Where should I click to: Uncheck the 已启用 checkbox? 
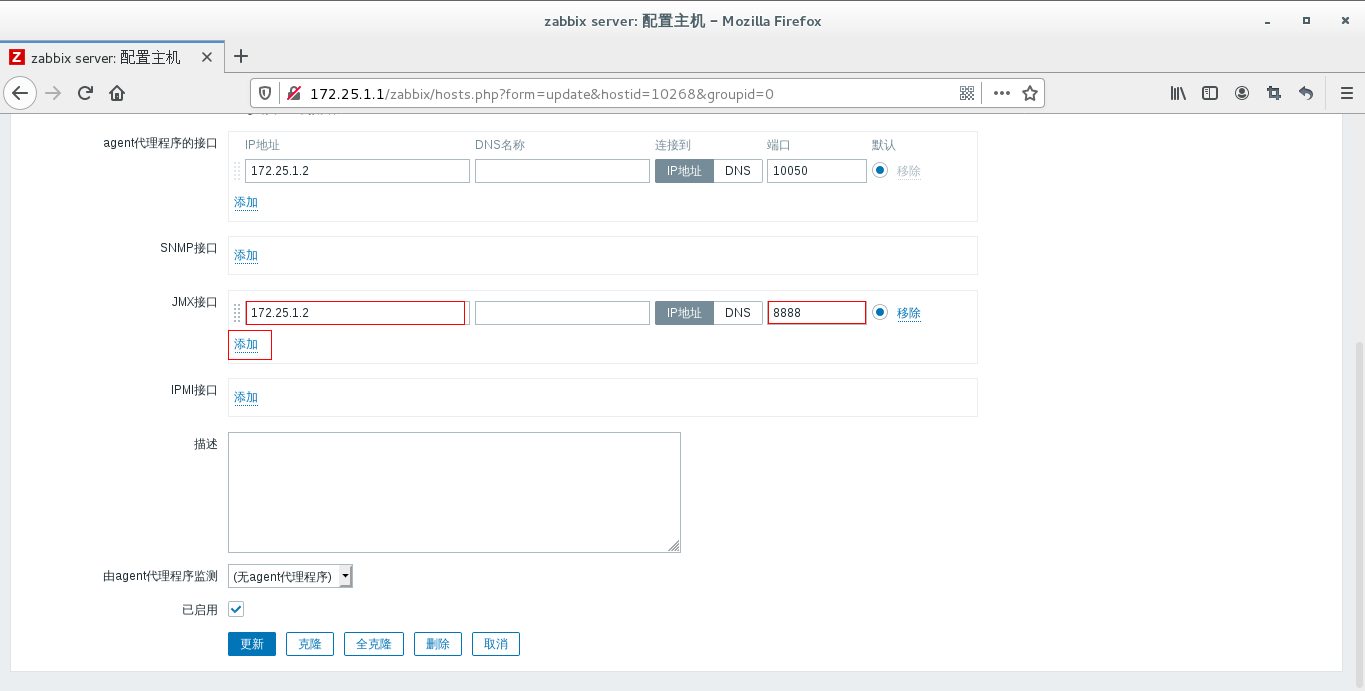click(x=235, y=609)
